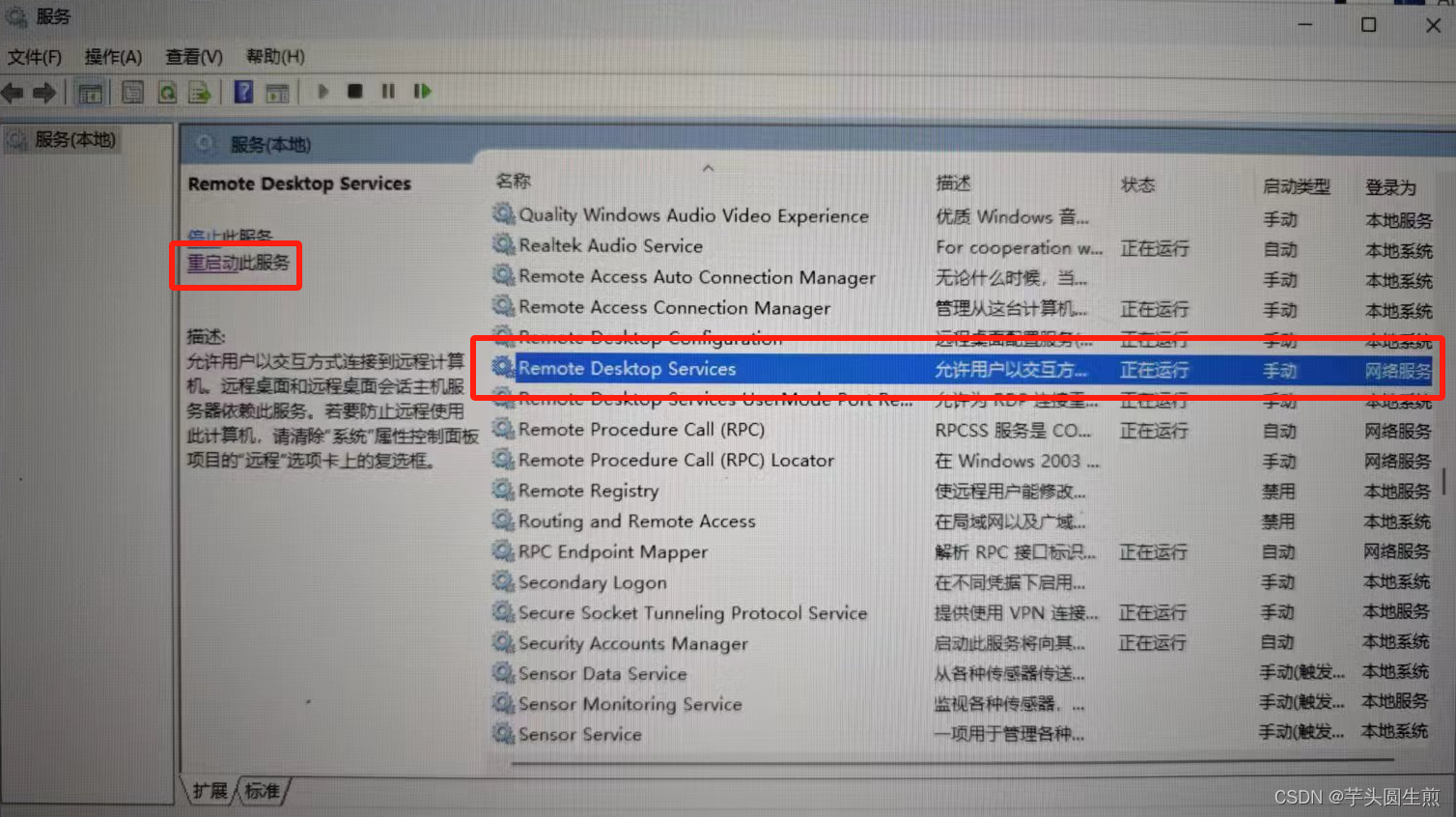Click gear icon beside Realtek Audio Service

(503, 244)
